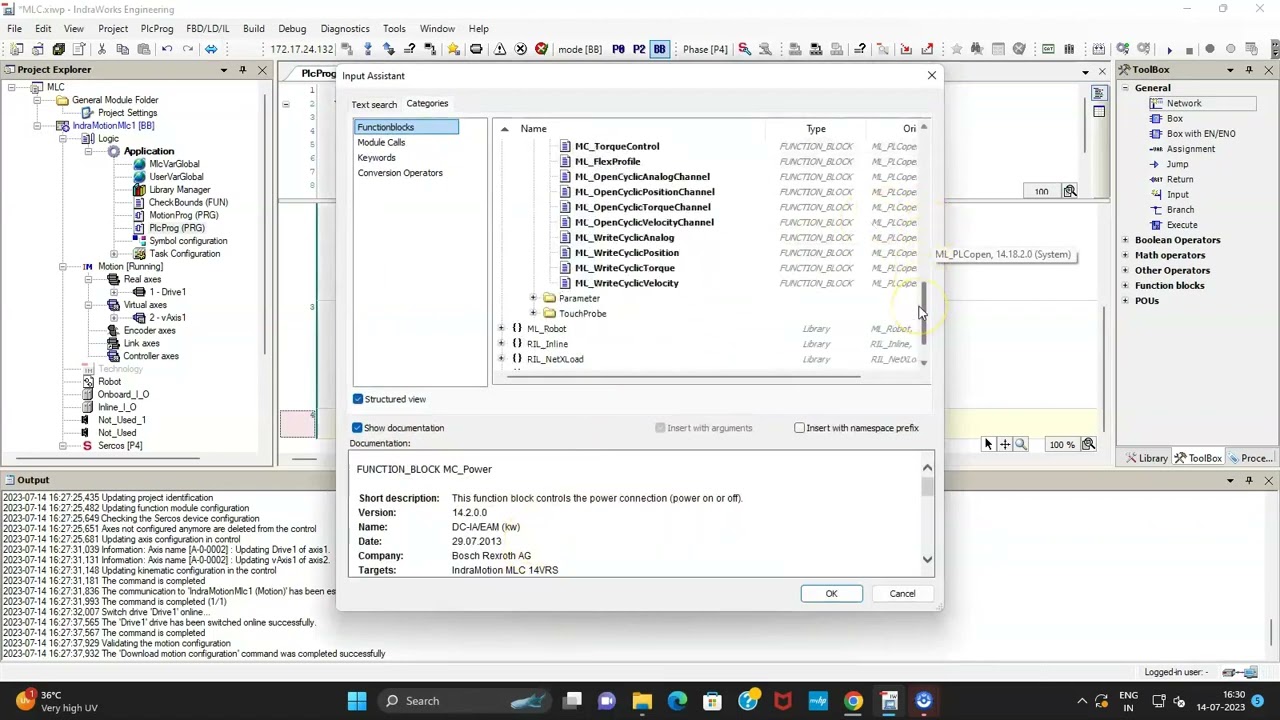
Task: Select the P0 phase icon
Action: click(618, 49)
